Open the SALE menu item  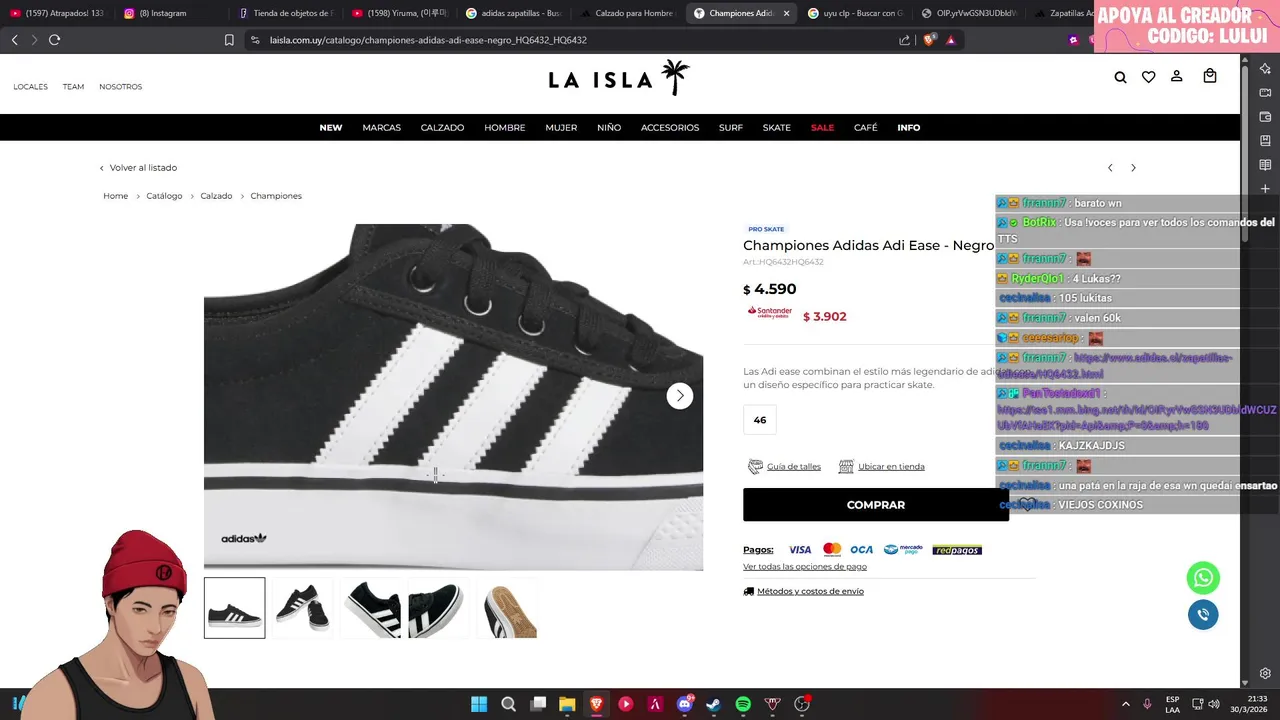pyautogui.click(x=822, y=128)
